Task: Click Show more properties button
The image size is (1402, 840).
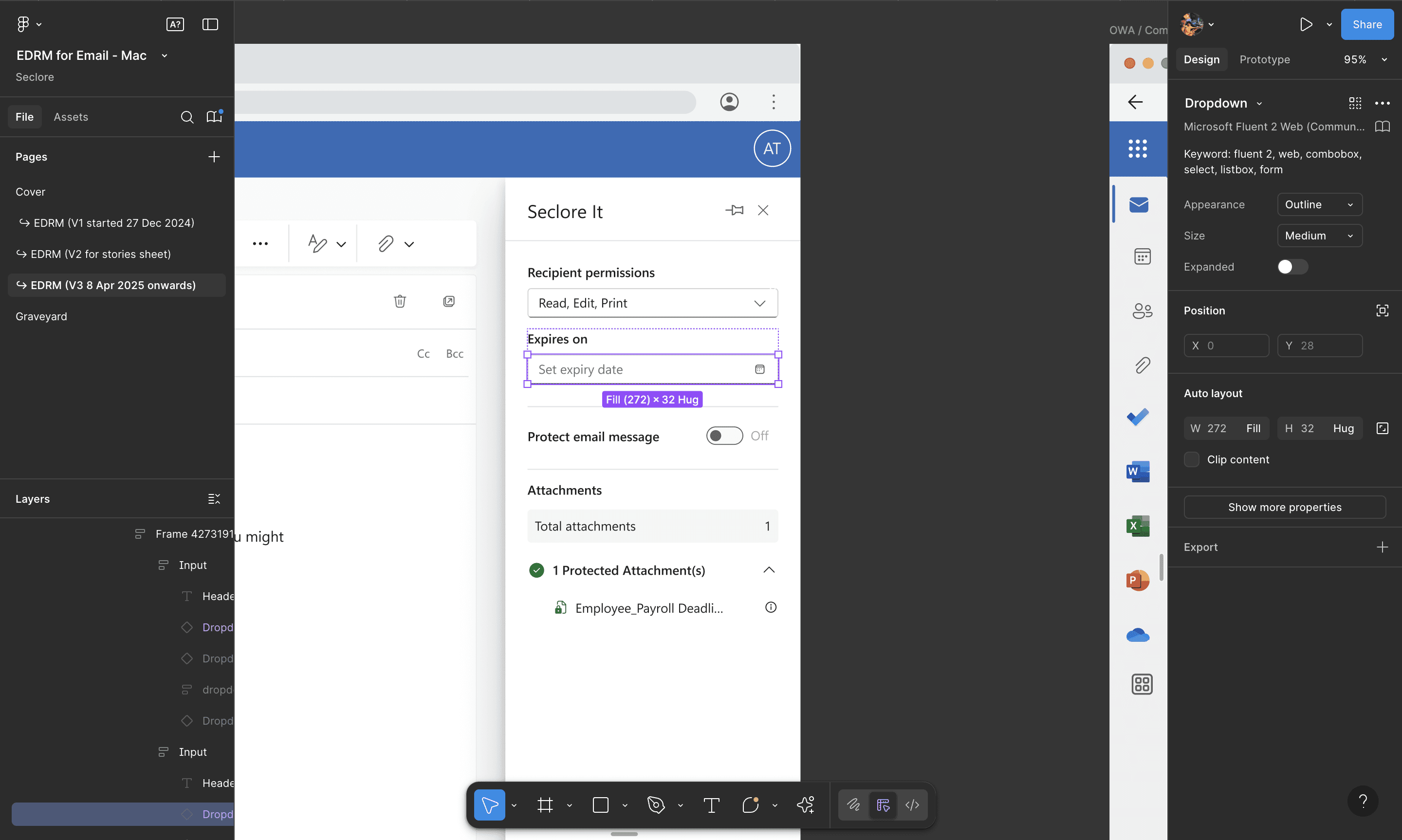Action: tap(1284, 507)
